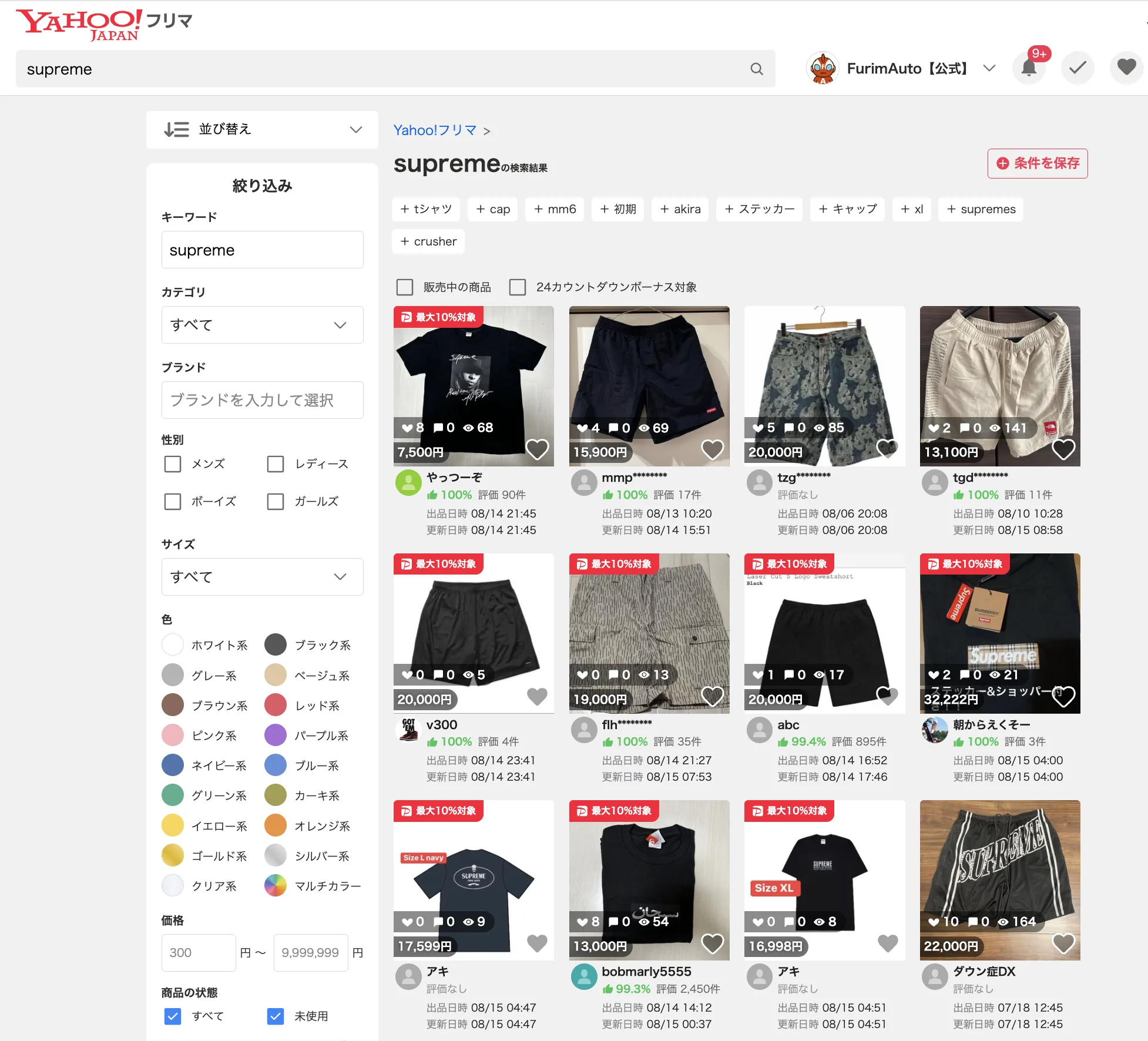1148x1041 pixels.
Task: Expand the 並び替え sort dropdown
Action: pos(262,129)
